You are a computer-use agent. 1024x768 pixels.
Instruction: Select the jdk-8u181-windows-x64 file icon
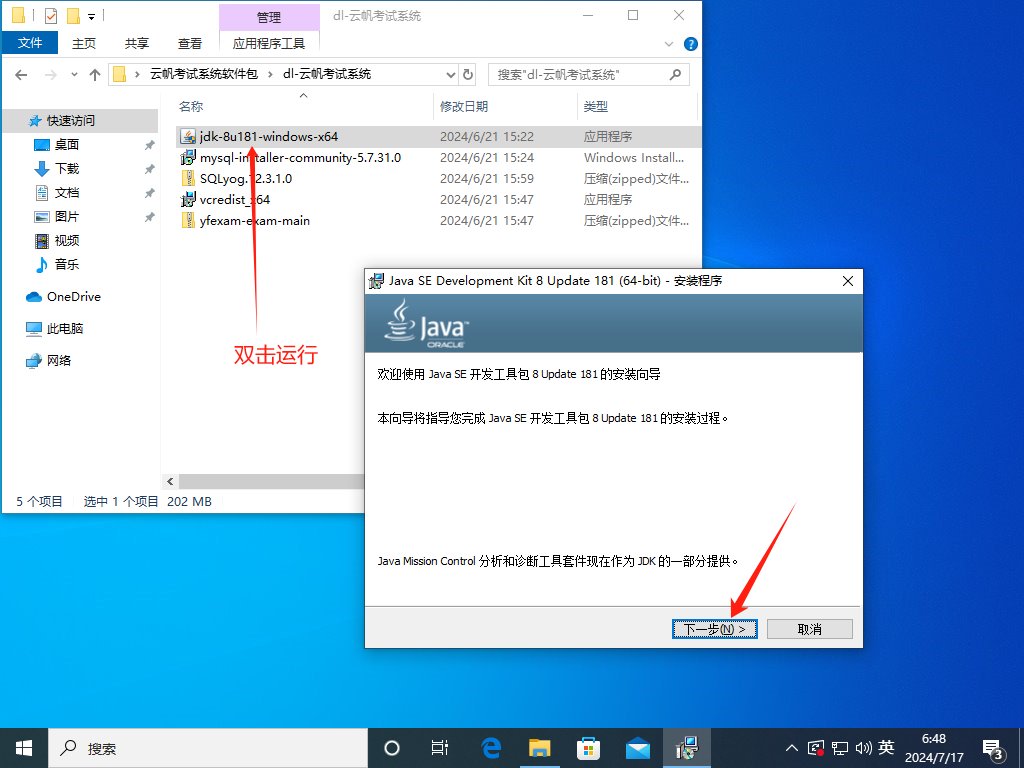pyautogui.click(x=188, y=136)
